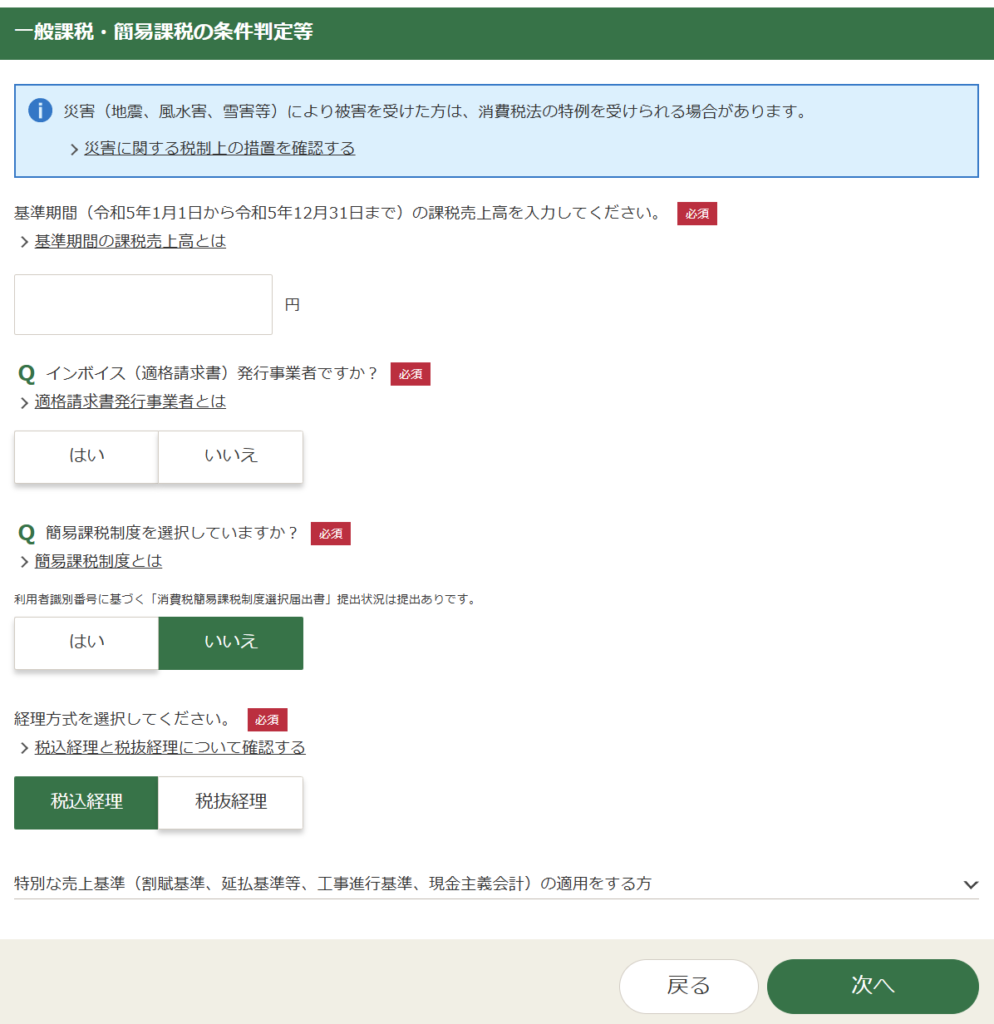The height and width of the screenshot is (1024, 994).
Task: Click the green Q icon beside the インボイス question
Action: [27, 374]
